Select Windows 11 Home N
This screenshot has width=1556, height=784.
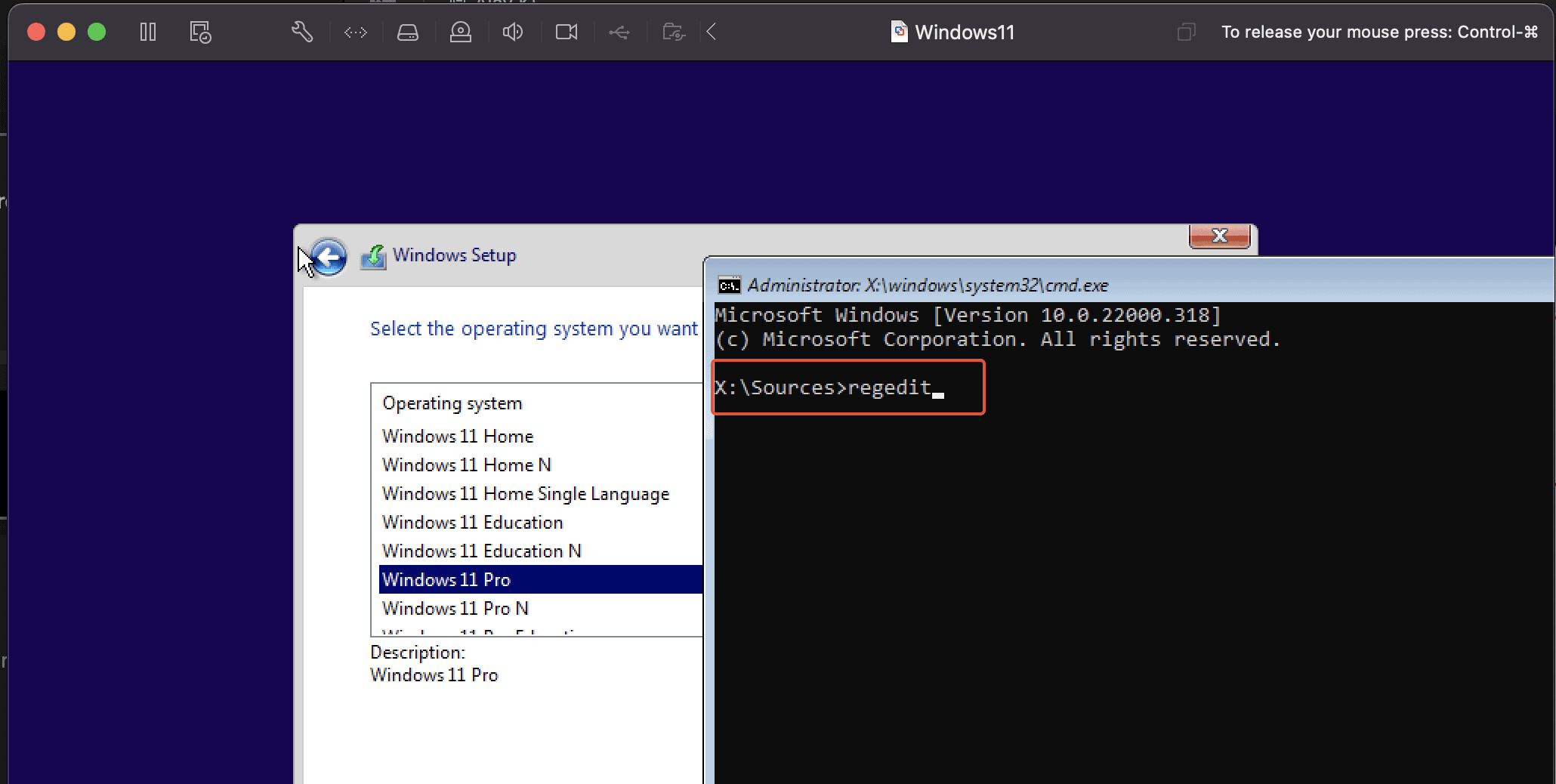click(540, 465)
